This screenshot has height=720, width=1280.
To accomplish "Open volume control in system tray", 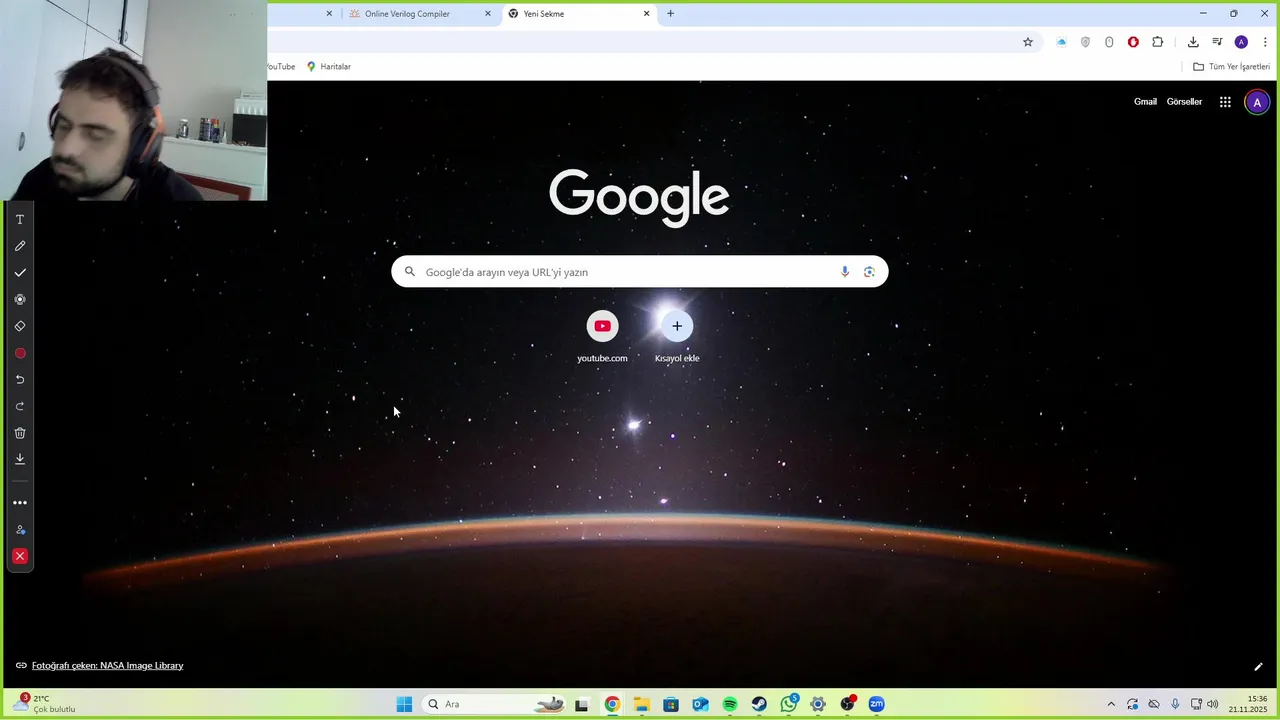I will coord(1212,704).
